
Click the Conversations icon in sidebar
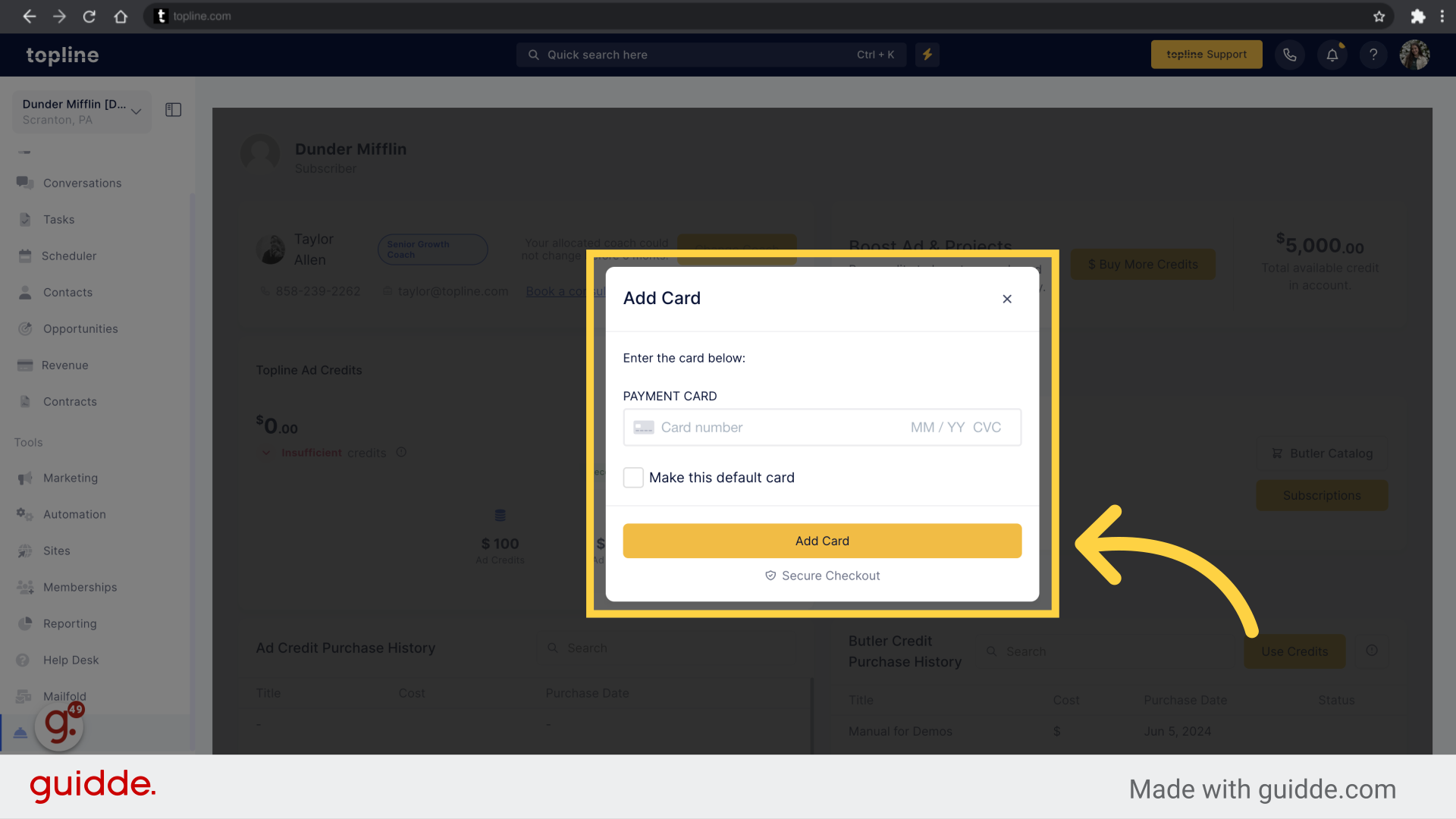tap(25, 183)
